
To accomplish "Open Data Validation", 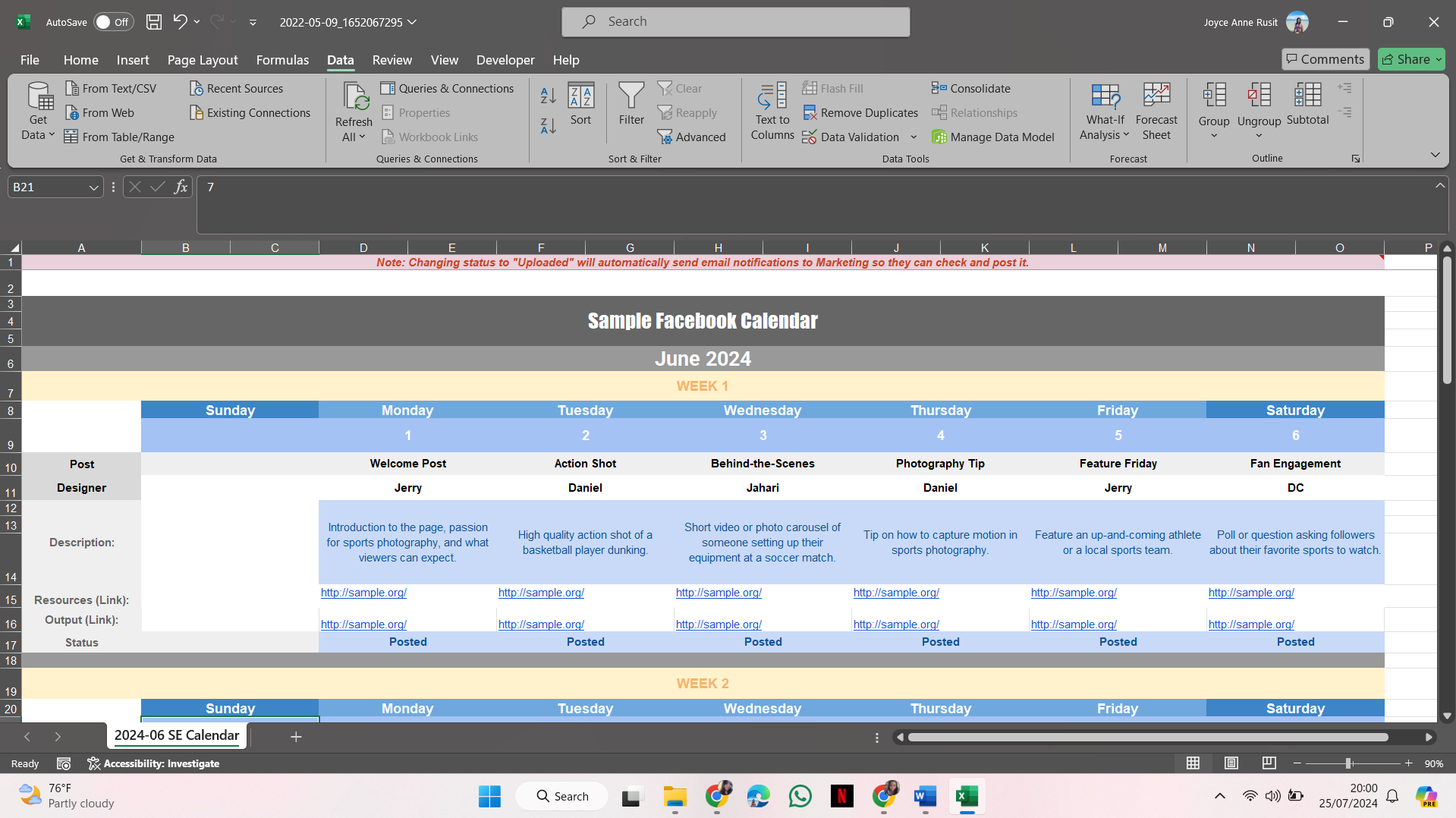I will click(x=851, y=137).
